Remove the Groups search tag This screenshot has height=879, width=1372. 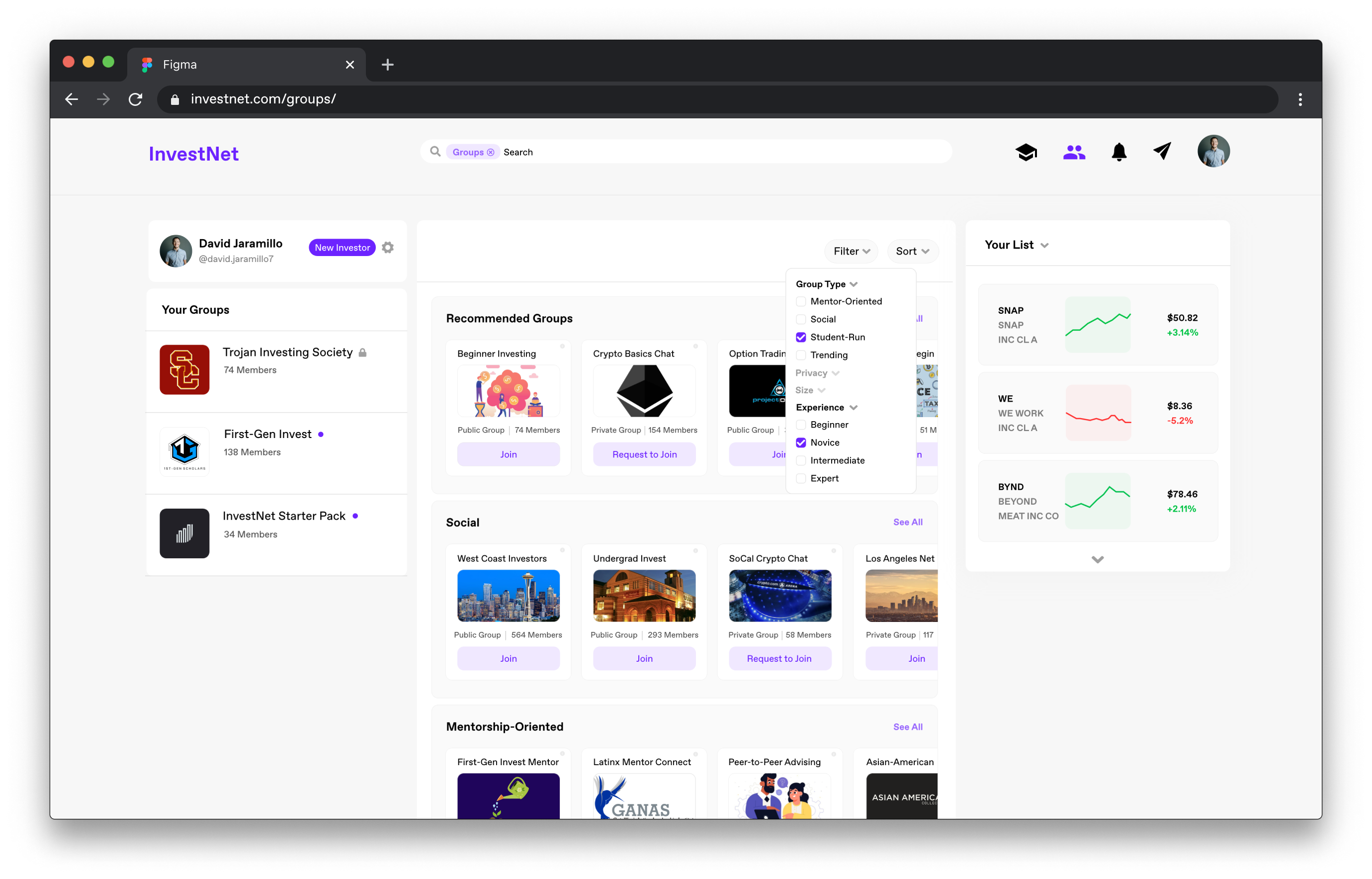point(490,153)
